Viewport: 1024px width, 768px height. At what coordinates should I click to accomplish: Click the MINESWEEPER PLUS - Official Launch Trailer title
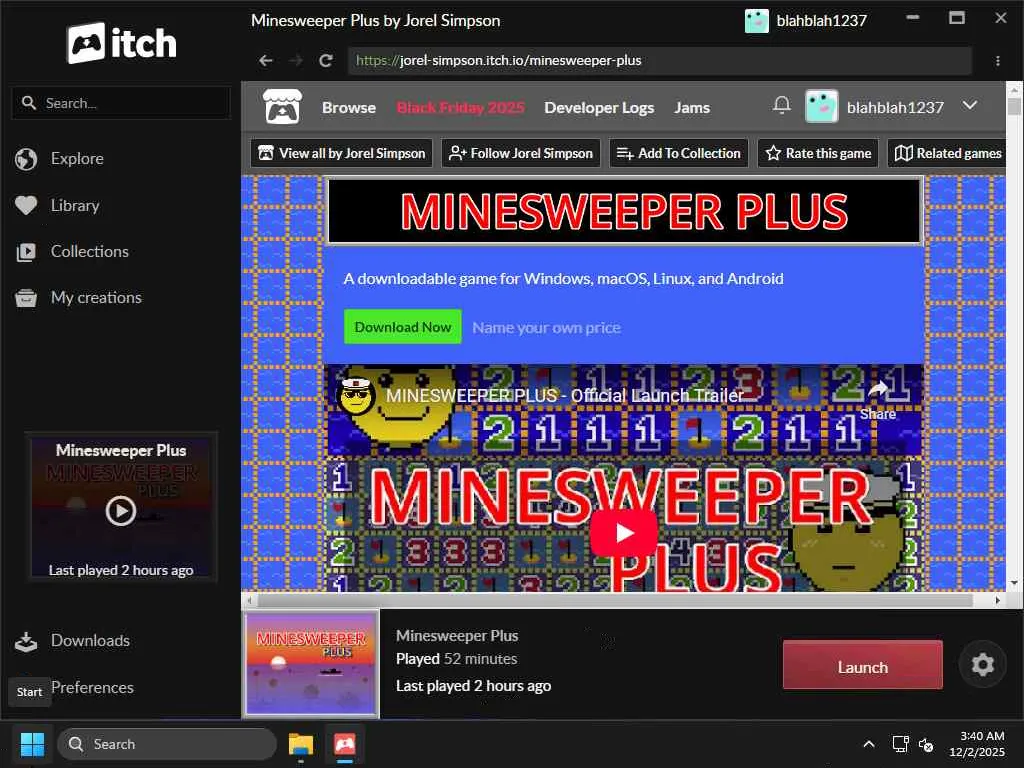(x=564, y=395)
